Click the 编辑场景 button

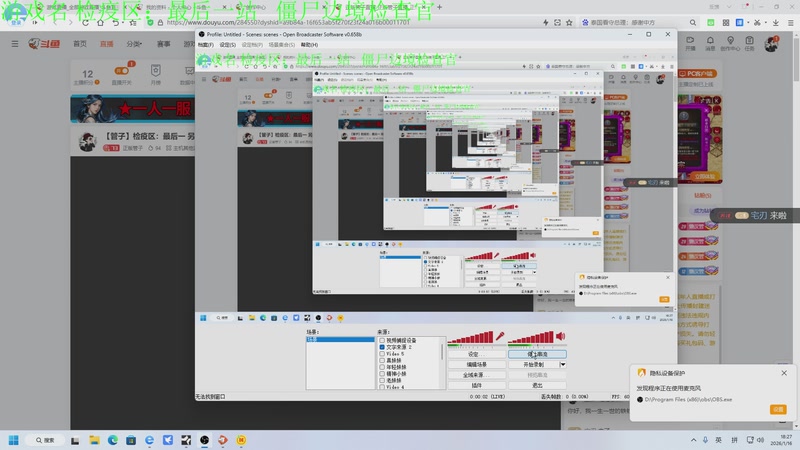[x=477, y=365]
